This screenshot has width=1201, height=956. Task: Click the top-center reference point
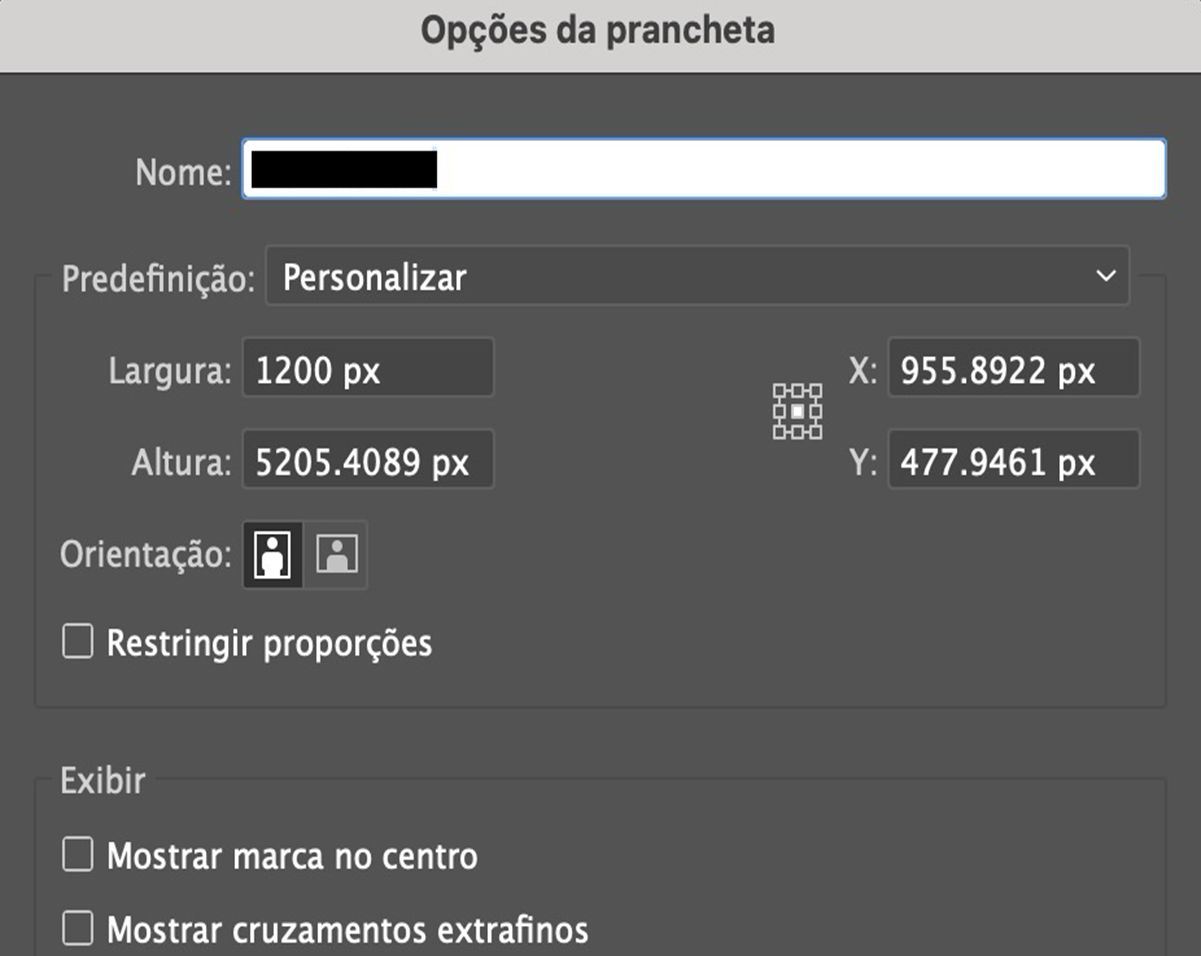797,390
